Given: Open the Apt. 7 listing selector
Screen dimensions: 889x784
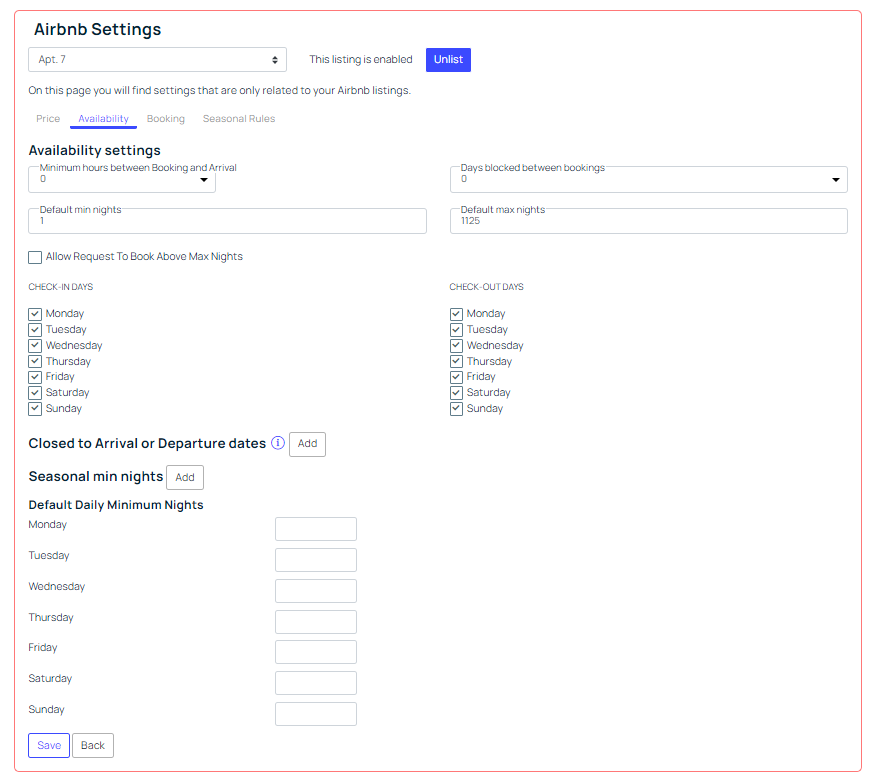Looking at the screenshot, I should click(x=158, y=60).
